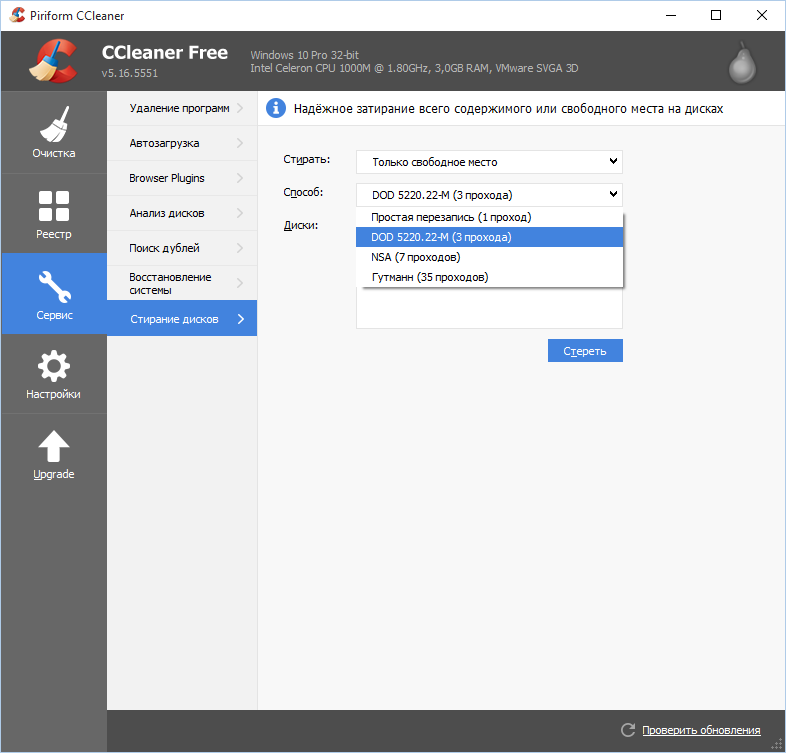Viewport: 786px width, 753px height.
Task: Click the refresh icon beside update link
Action: click(628, 730)
